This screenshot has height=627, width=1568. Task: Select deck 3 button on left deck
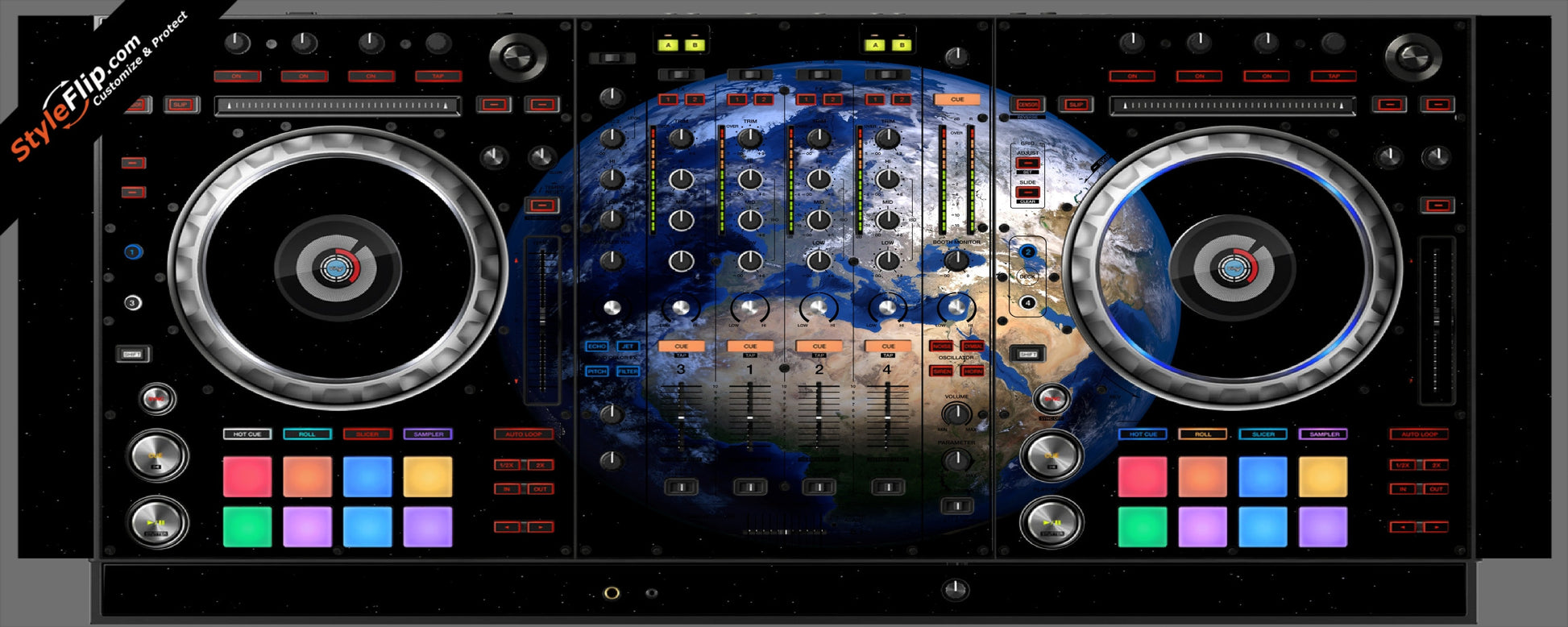click(133, 303)
